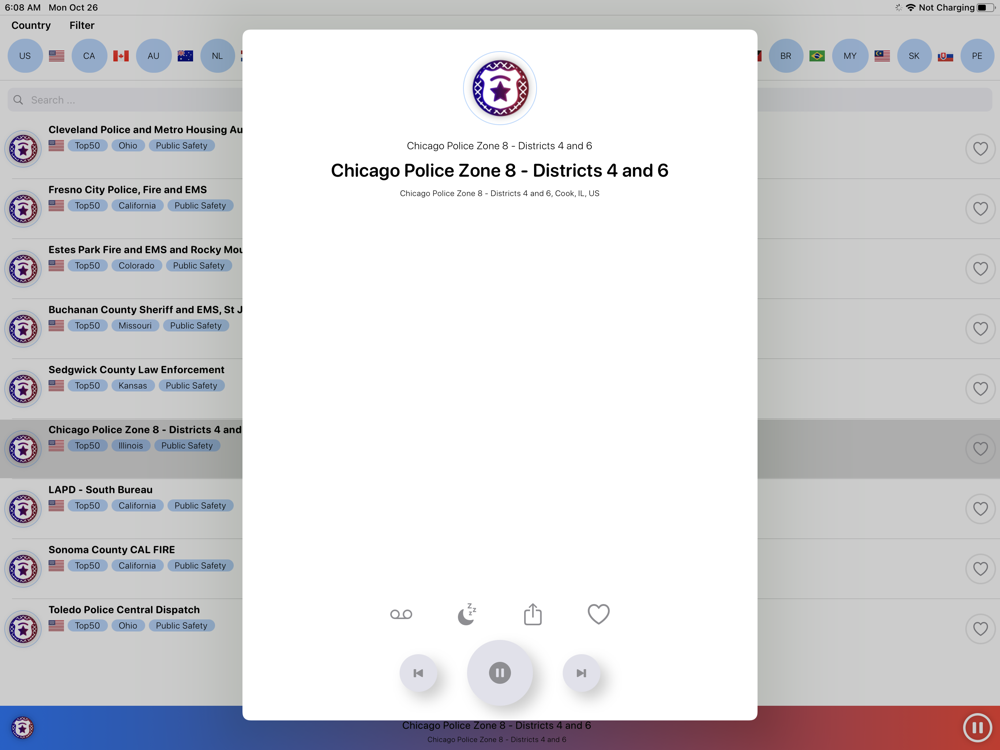Tap Sonoma County CAL FIRE badge icon
The width and height of the screenshot is (1000, 750).
[x=23, y=568]
